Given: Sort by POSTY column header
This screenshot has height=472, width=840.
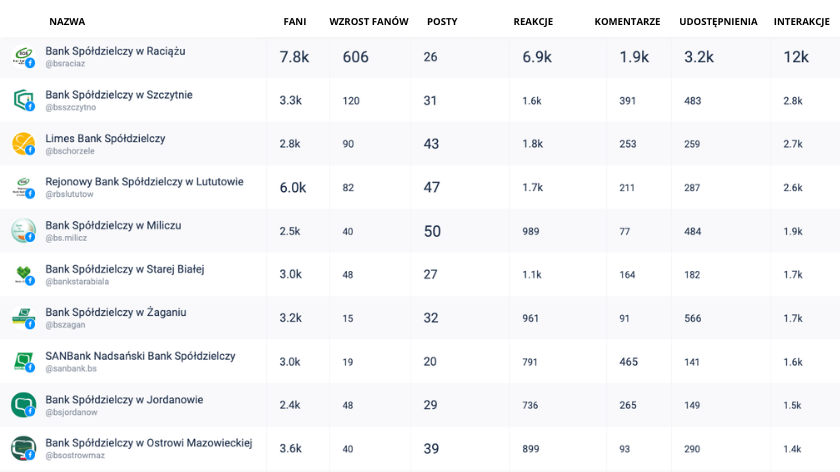Looking at the screenshot, I should [x=442, y=21].
